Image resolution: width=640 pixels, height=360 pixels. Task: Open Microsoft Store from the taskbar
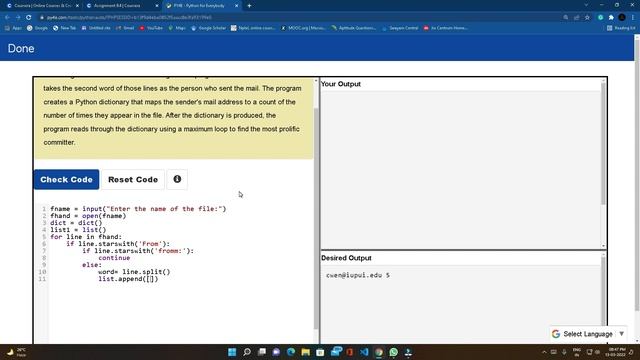(x=320, y=352)
